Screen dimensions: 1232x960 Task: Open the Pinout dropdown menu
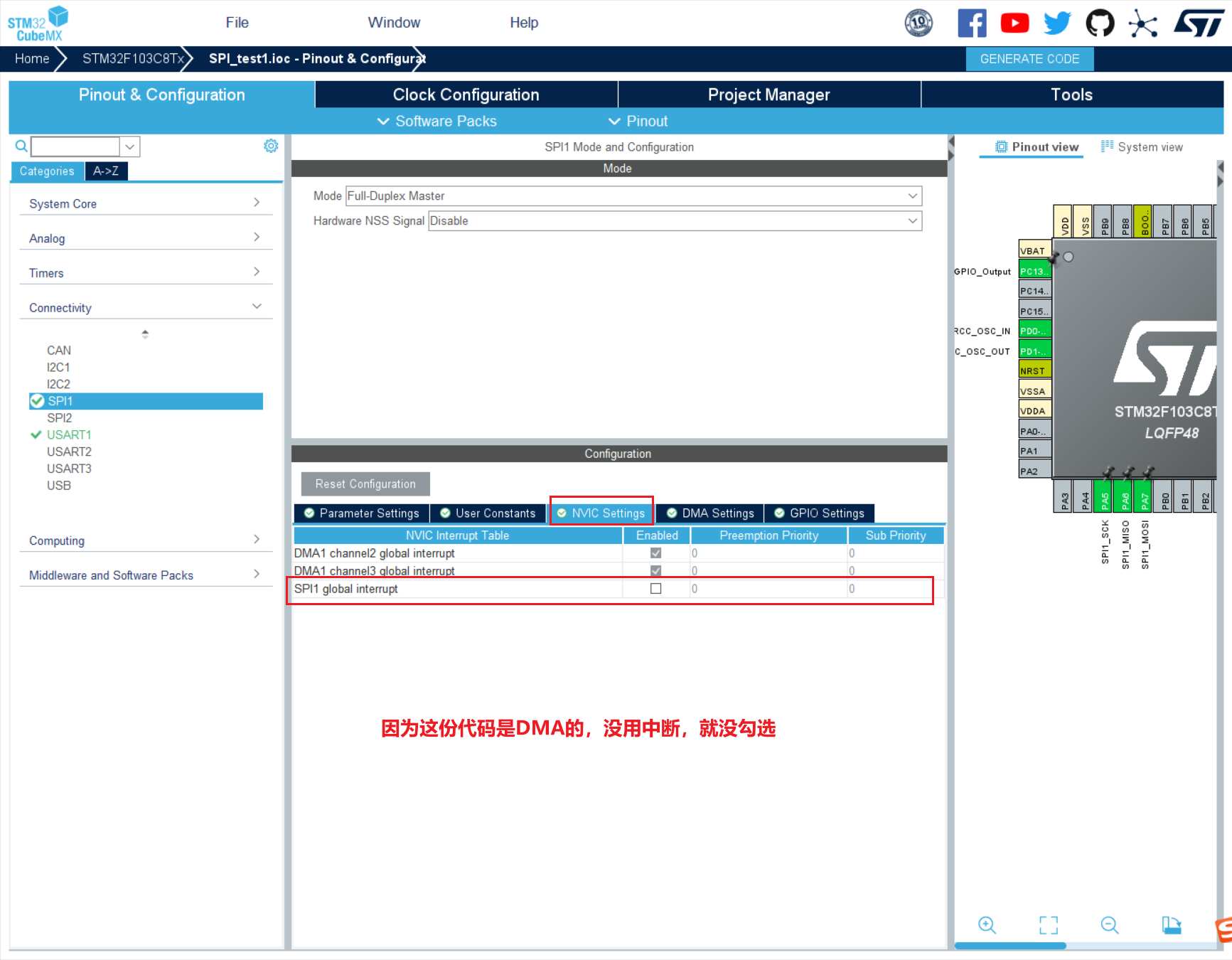point(638,121)
